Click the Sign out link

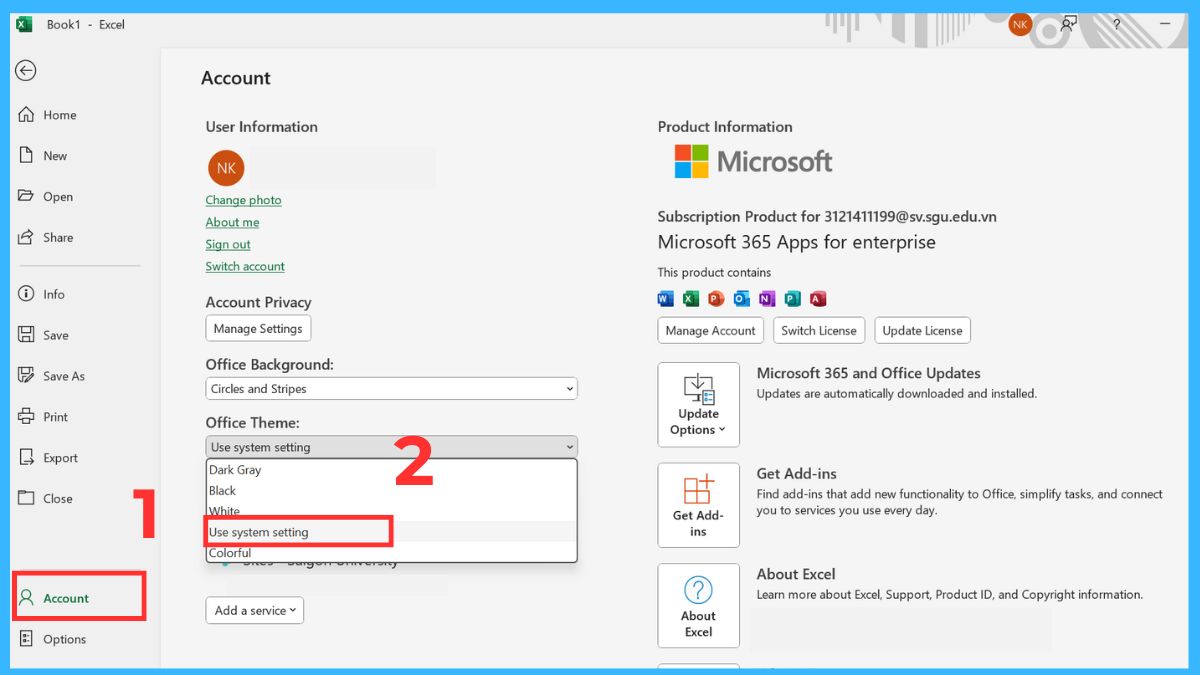point(228,244)
